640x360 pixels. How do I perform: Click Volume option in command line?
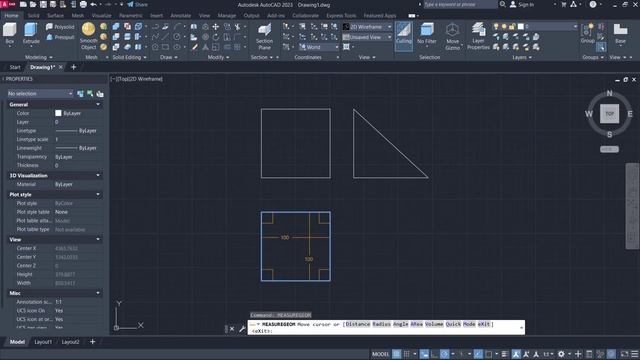click(434, 324)
